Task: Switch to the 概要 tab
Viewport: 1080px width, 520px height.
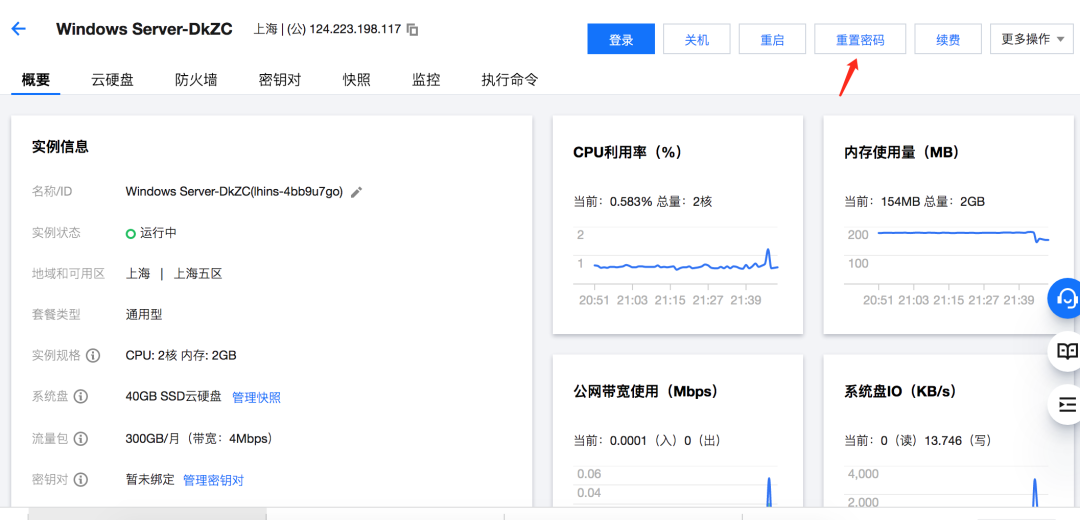Action: (36, 80)
